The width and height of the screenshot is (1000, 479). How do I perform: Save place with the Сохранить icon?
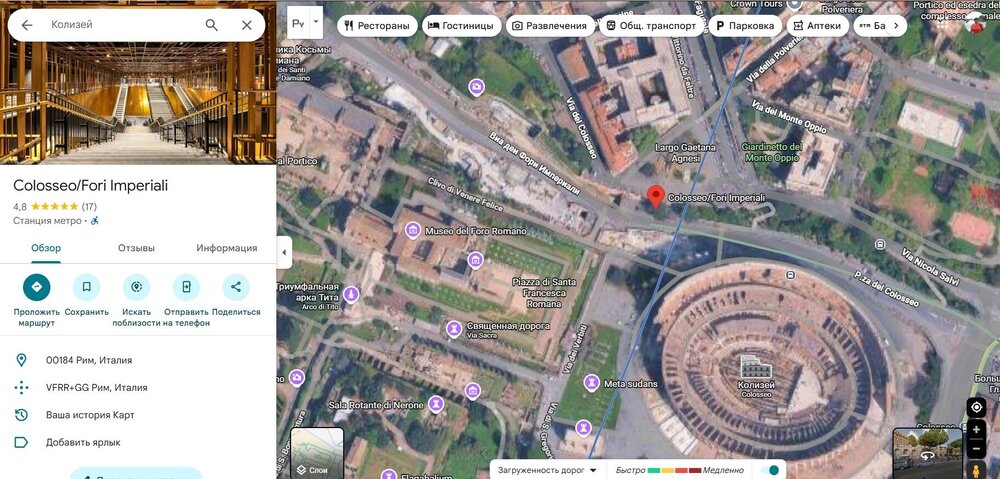[87, 288]
